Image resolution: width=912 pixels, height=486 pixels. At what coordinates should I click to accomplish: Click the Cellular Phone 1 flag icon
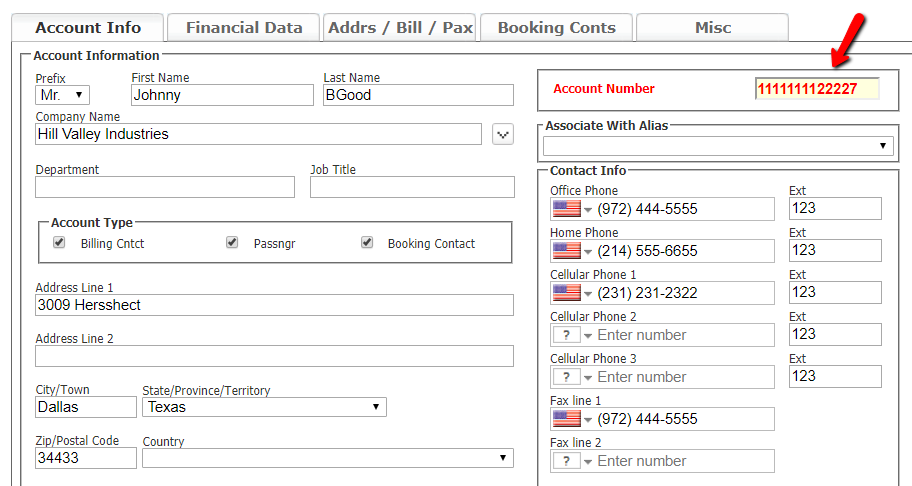coord(567,293)
